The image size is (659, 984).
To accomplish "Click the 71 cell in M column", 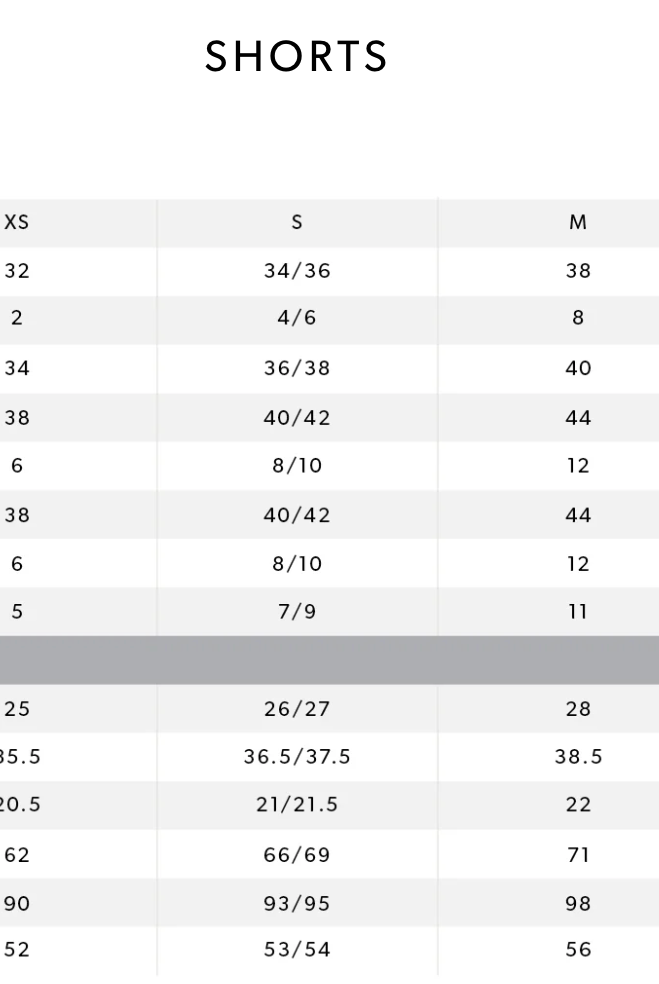I will 578,855.
